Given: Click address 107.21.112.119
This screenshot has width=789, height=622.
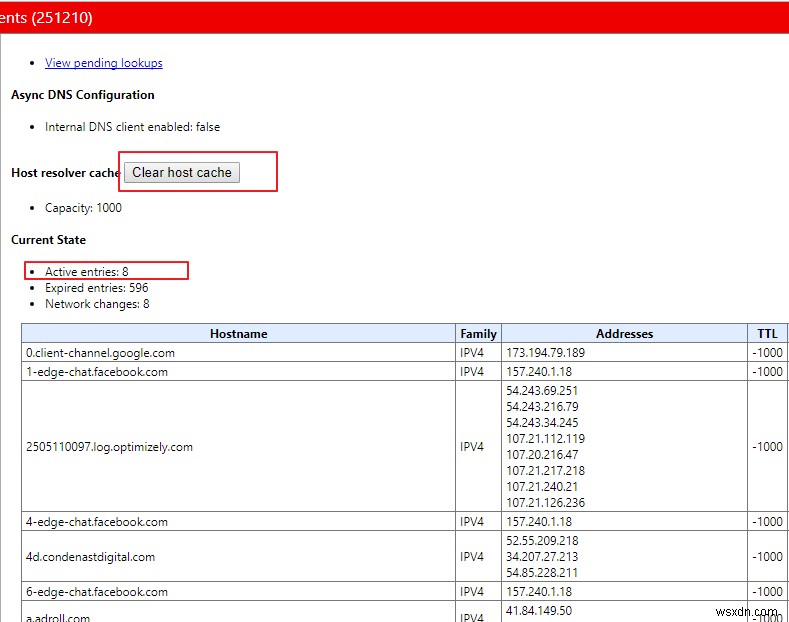Looking at the screenshot, I should pos(545,439).
